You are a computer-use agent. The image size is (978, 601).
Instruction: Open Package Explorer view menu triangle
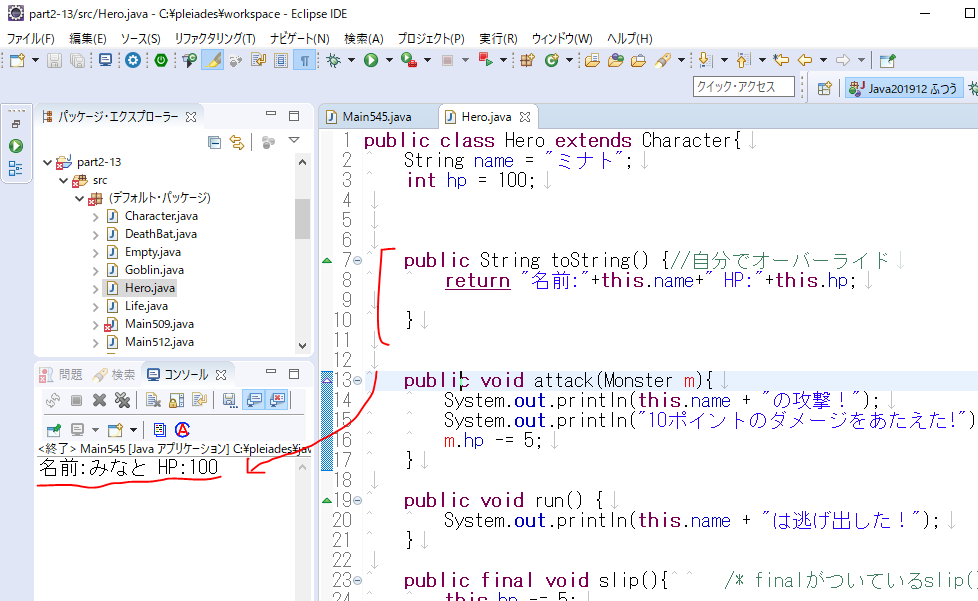tap(294, 140)
